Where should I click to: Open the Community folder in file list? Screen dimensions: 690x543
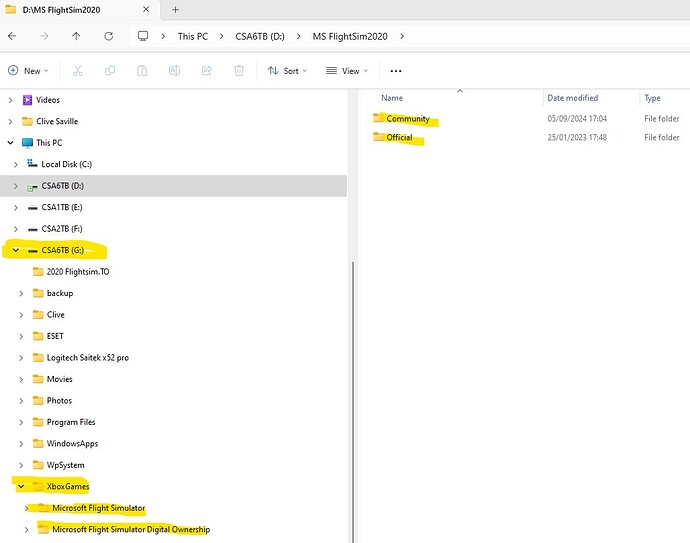(x=407, y=119)
